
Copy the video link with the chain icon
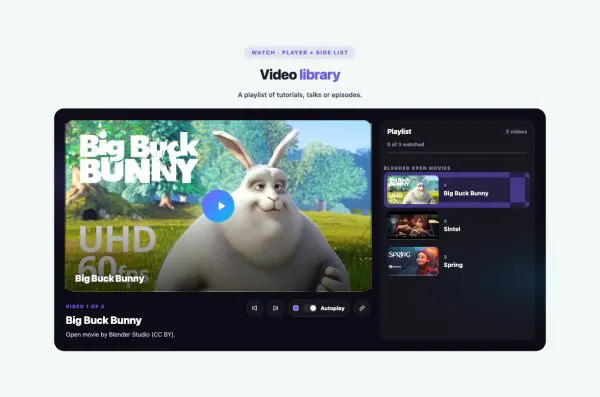tap(362, 308)
